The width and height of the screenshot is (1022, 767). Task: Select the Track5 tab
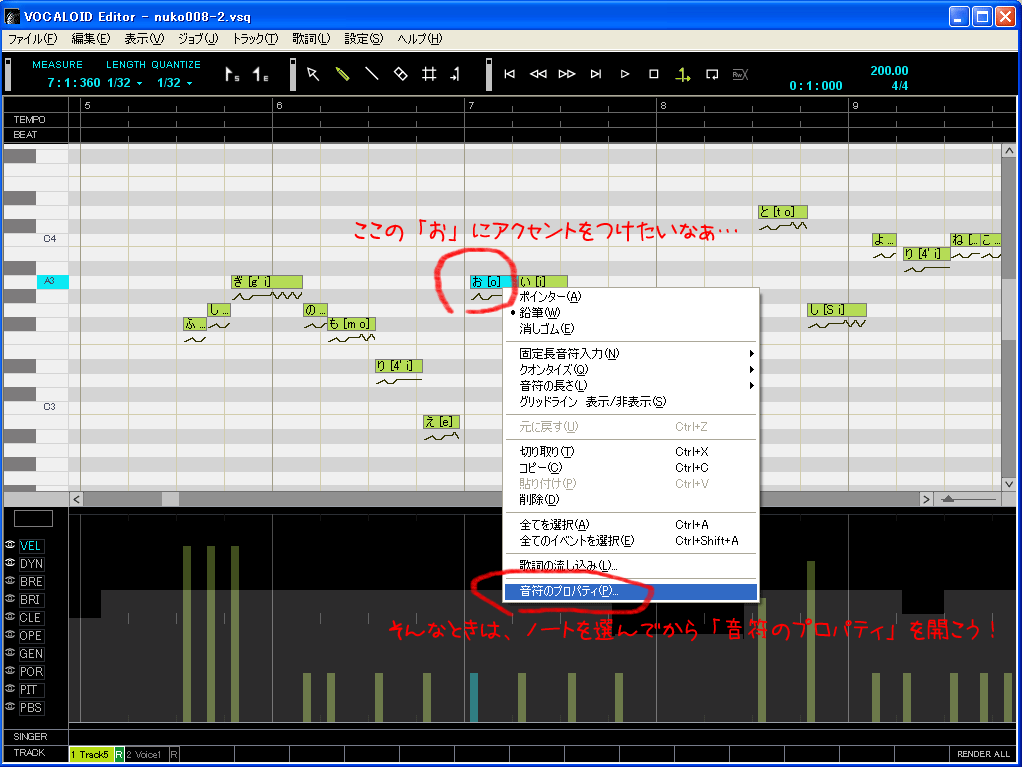tap(91, 754)
